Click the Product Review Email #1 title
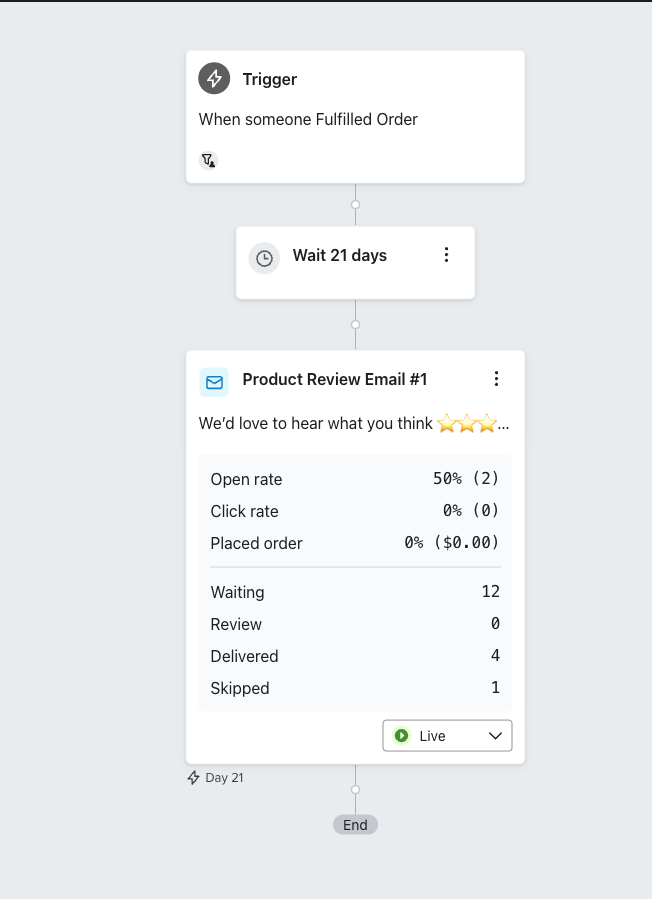The height and width of the screenshot is (899, 652). pyautogui.click(x=335, y=380)
